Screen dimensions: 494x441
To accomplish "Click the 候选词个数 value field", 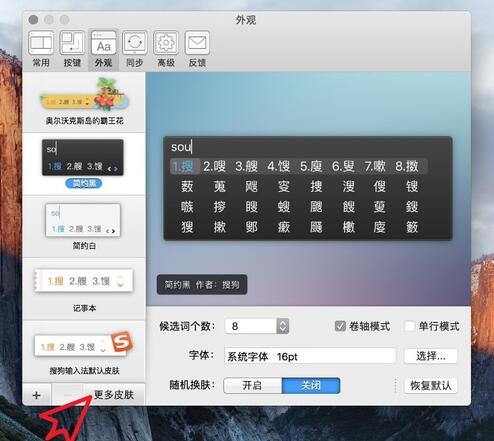I will (x=251, y=326).
